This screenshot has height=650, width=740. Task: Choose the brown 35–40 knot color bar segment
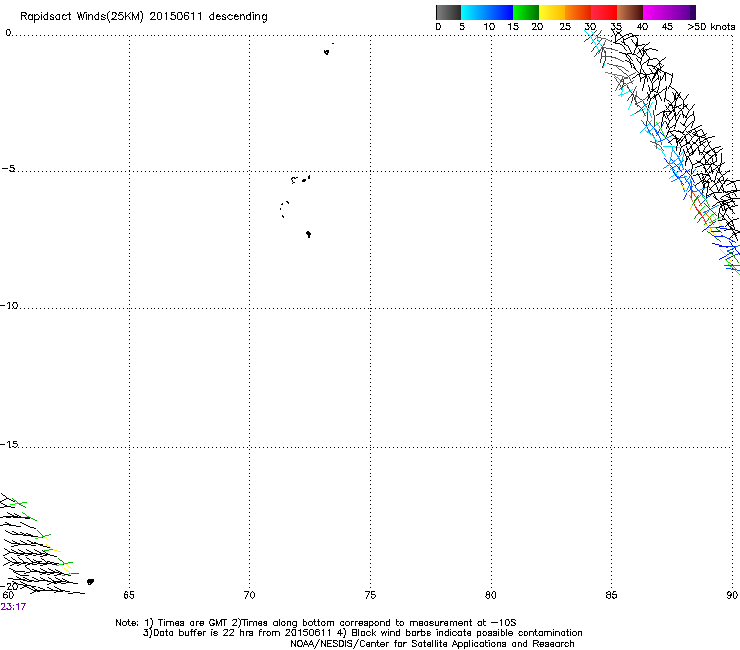[630, 12]
